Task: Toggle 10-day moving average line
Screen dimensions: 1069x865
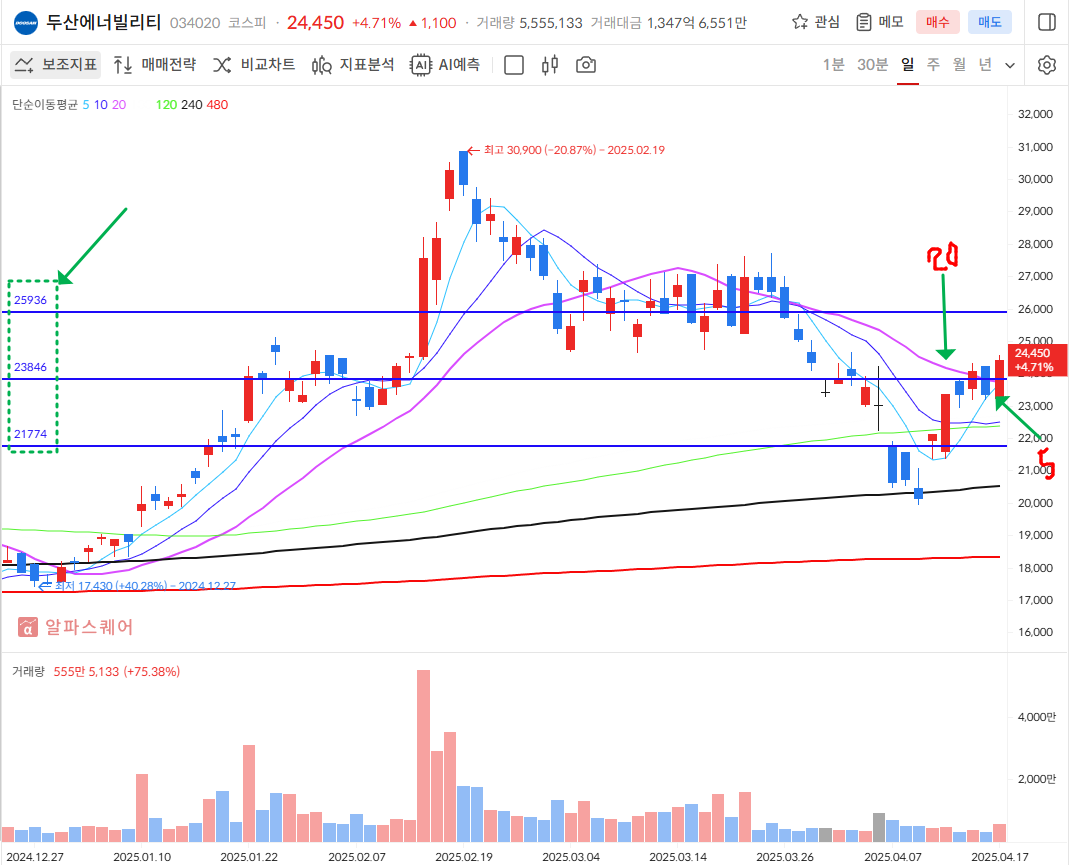Action: coord(101,105)
